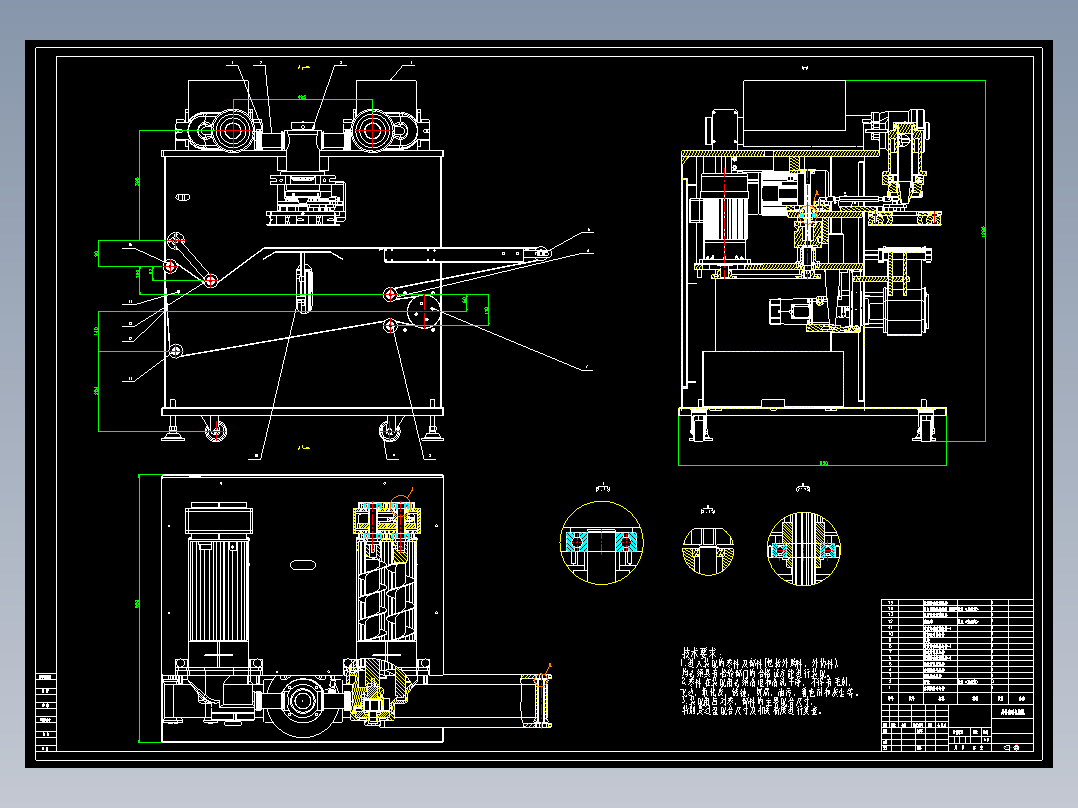Image resolution: width=1078 pixels, height=808 pixels.
Task: Click the 技术要求 heading of the notes
Action: (700, 652)
